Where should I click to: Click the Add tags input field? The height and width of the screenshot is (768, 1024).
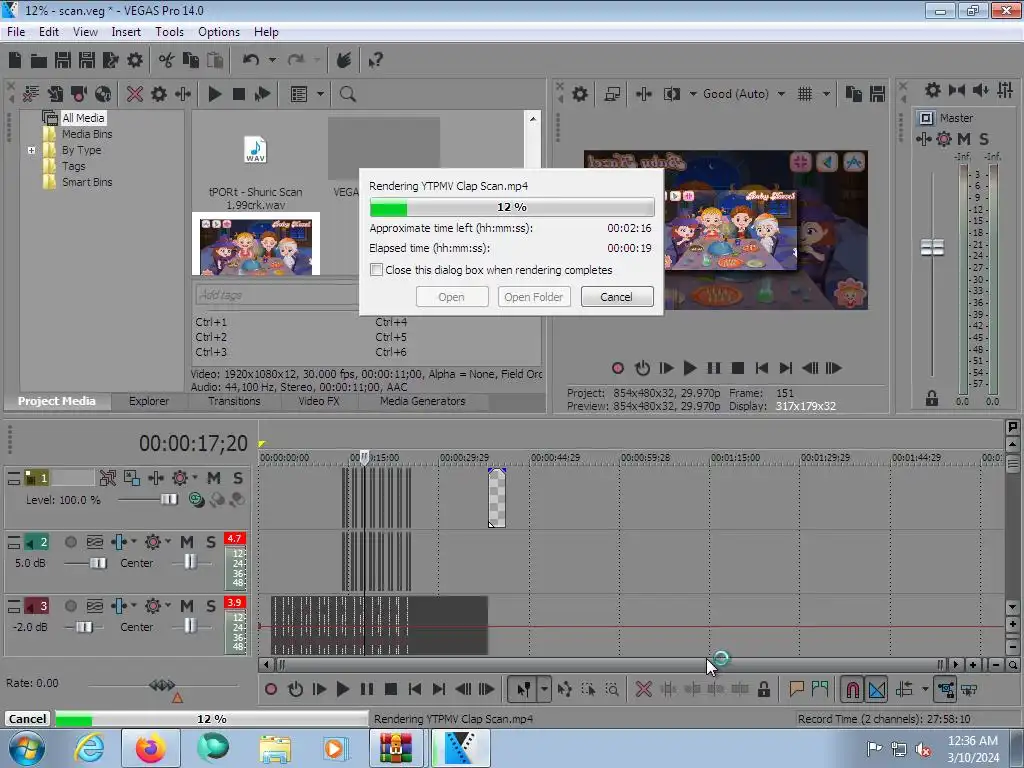pos(276,295)
